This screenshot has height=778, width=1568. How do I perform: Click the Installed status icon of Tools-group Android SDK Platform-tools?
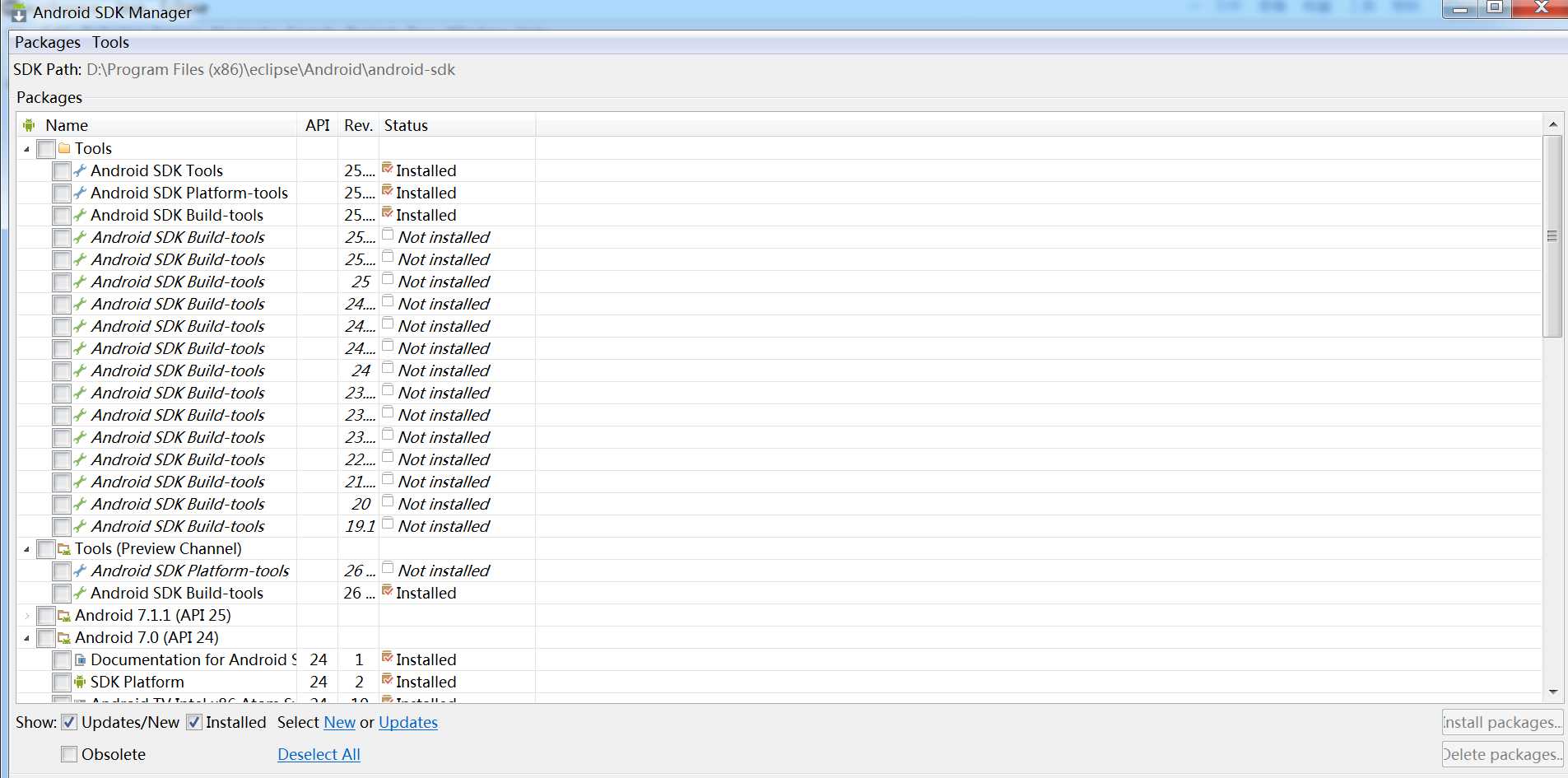click(x=388, y=190)
